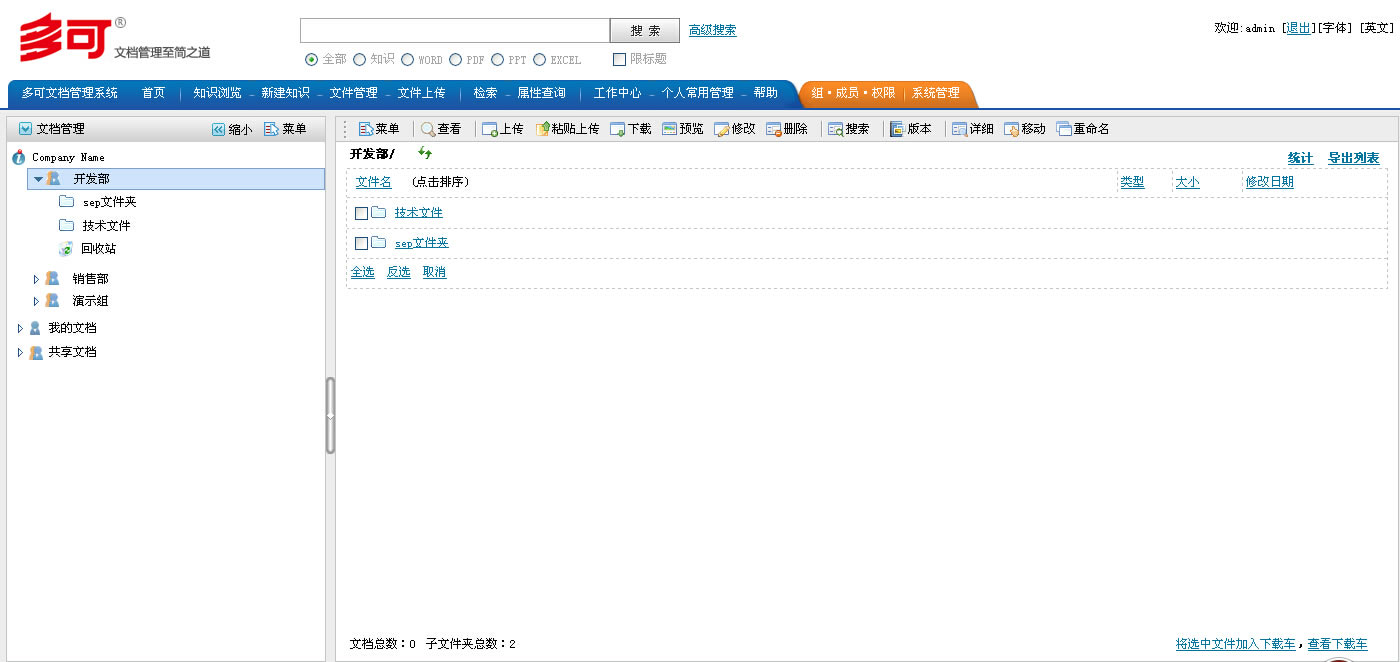
Task: Switch to the 系统管理 tab
Action: coord(935,93)
